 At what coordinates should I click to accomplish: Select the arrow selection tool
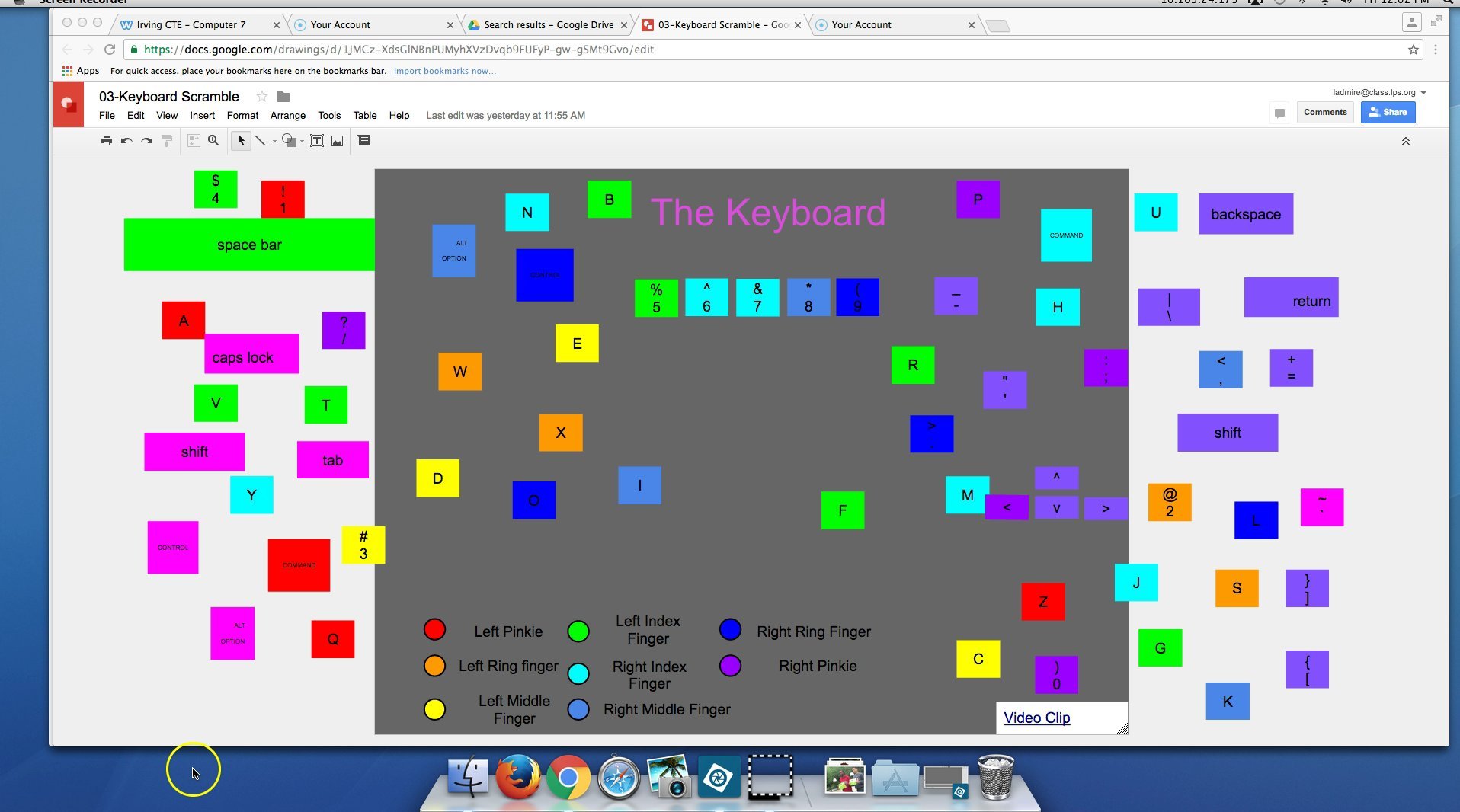[x=241, y=141]
